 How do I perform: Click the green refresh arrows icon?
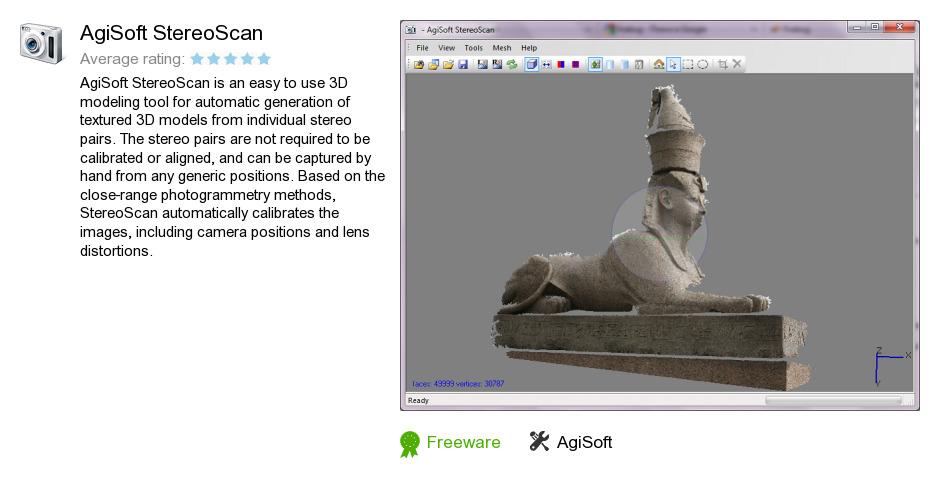click(512, 64)
